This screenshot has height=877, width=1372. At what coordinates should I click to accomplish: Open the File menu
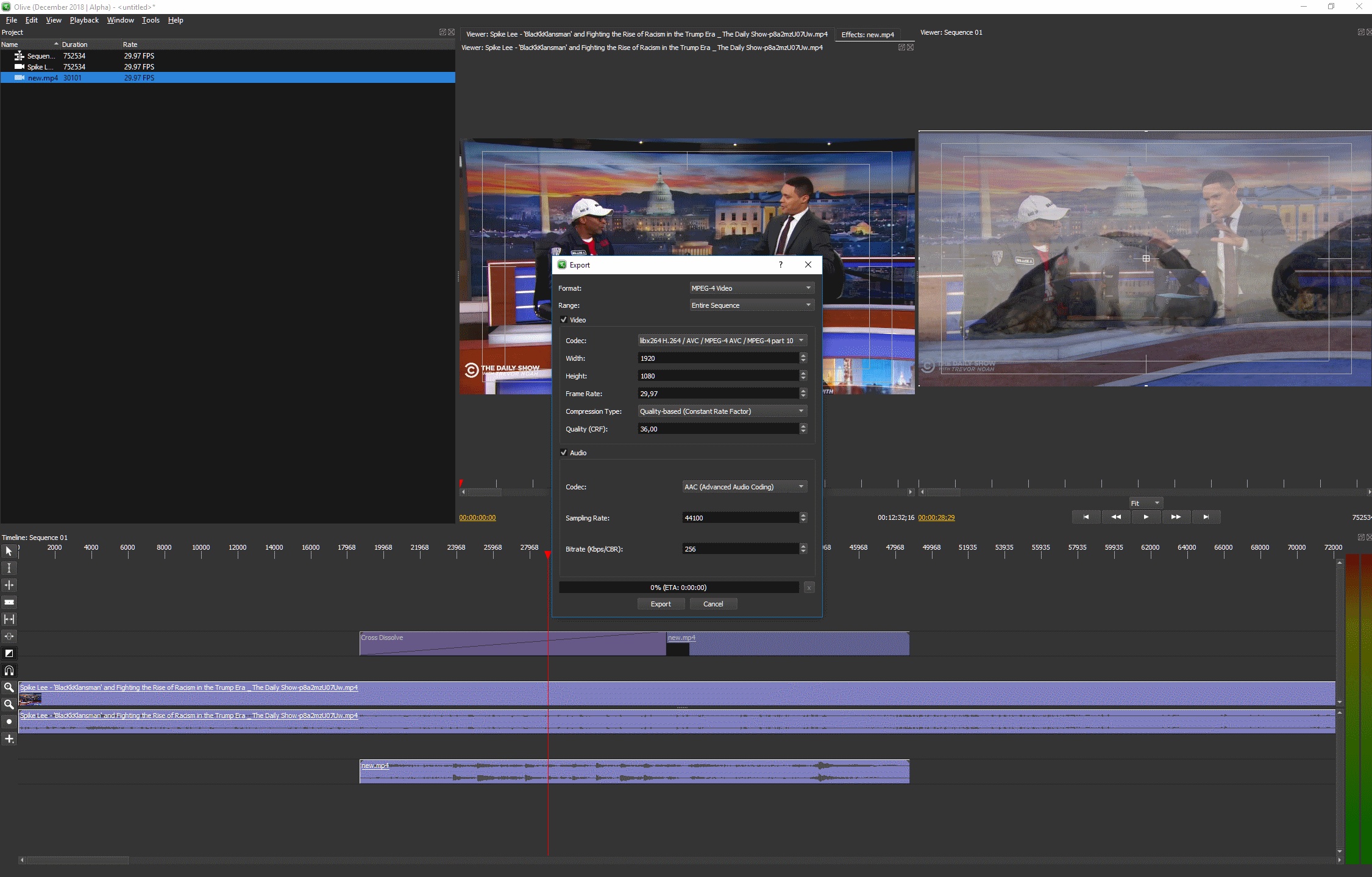[x=12, y=20]
